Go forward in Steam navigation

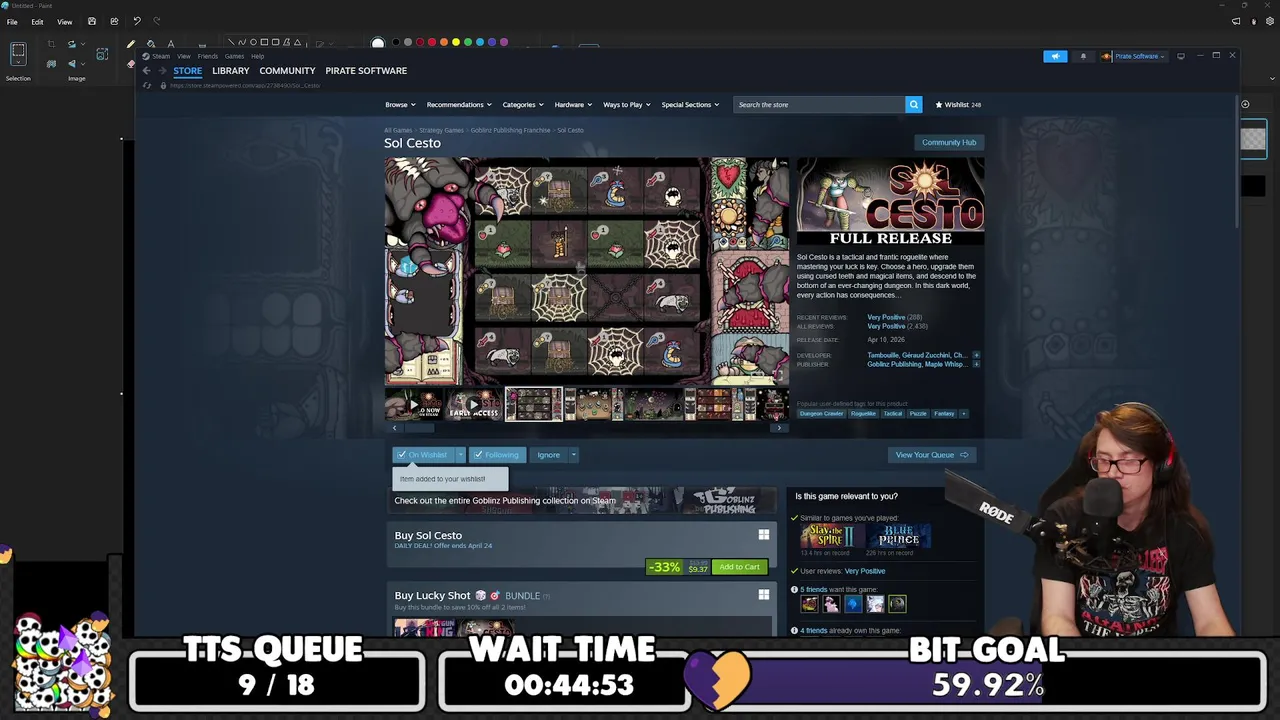[x=163, y=71]
